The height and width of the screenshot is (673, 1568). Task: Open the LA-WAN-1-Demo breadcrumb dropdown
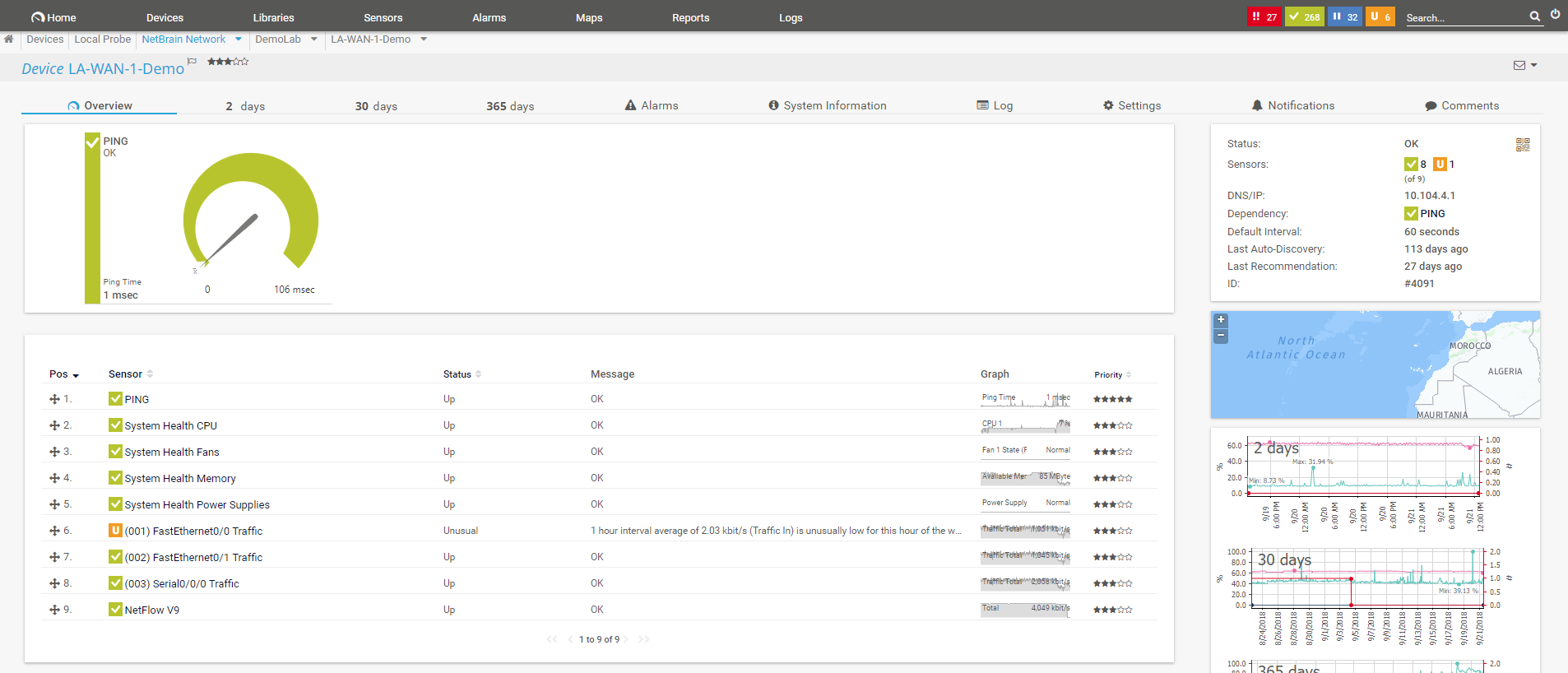(x=424, y=39)
